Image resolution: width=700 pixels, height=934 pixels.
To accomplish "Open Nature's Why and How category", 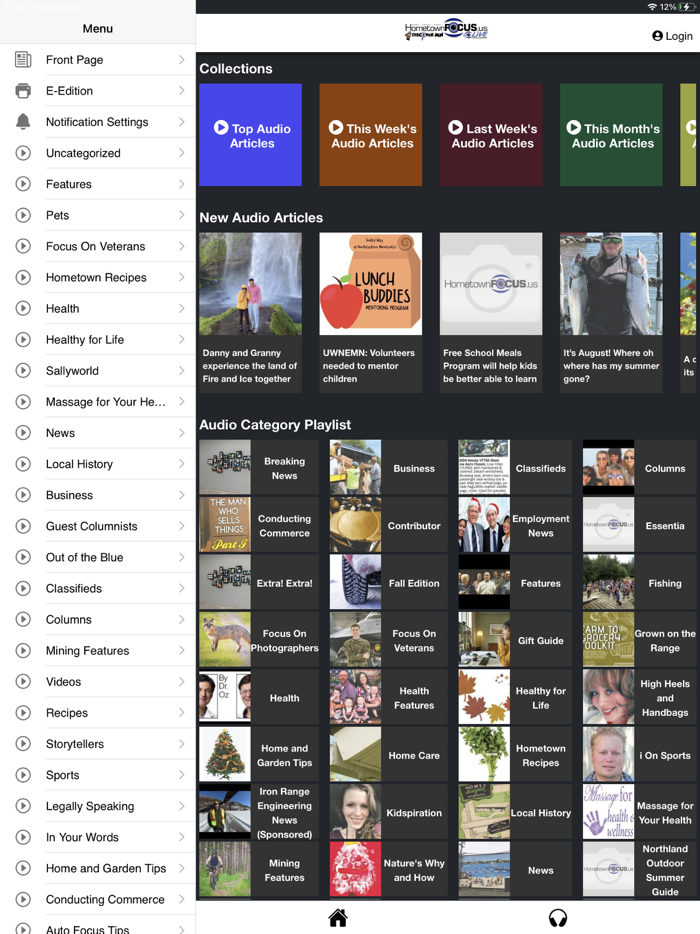I will 388,870.
